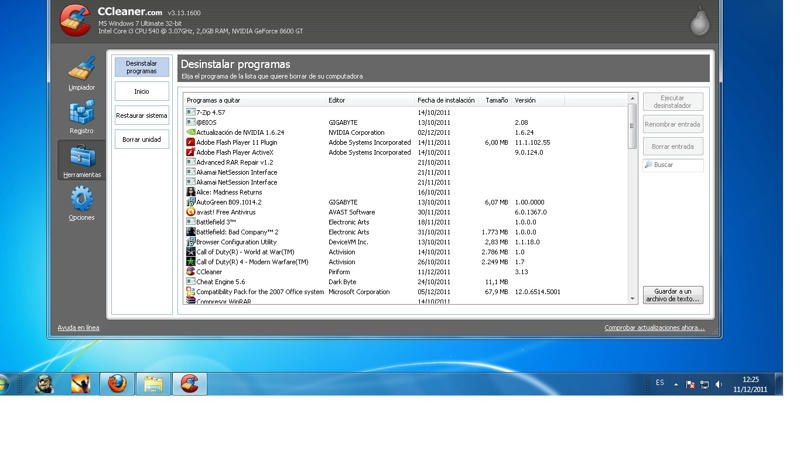This screenshot has width=800, height=450.
Task: Select the Akamai NetSession Interface row dated 21/11/2011 first
Action: [x=406, y=172]
